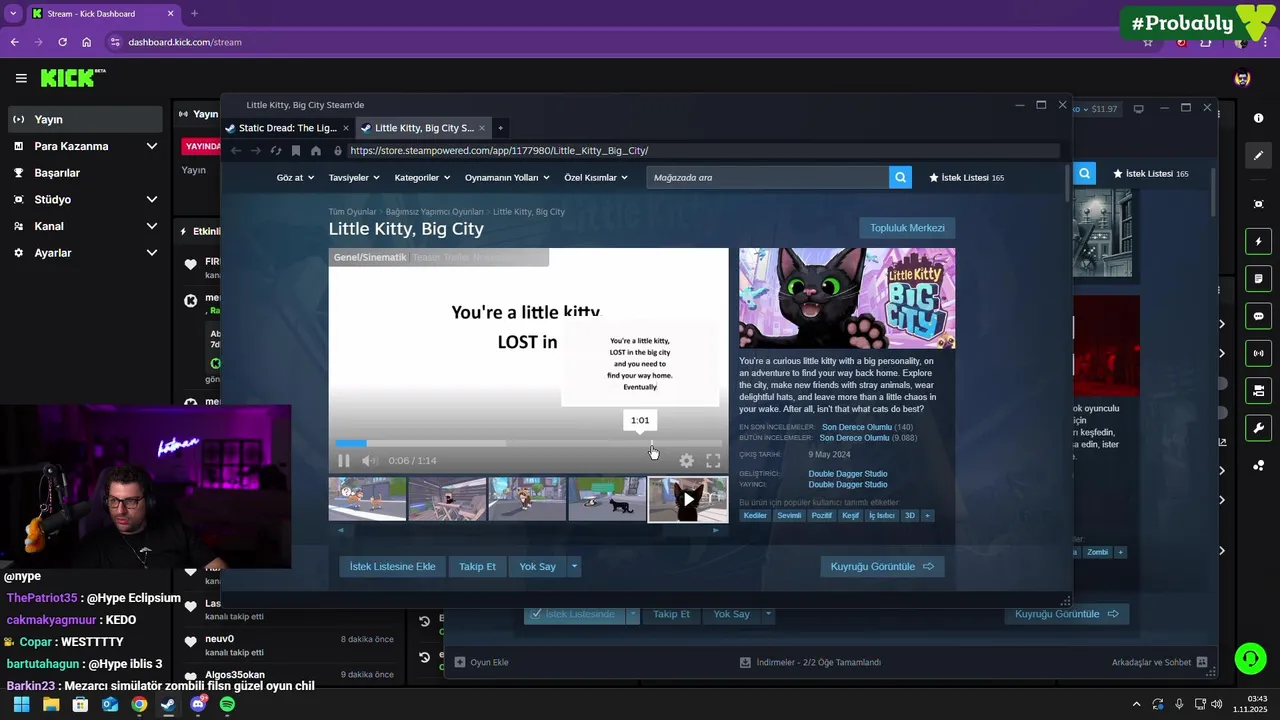Click the Kediler tag

(x=755, y=516)
